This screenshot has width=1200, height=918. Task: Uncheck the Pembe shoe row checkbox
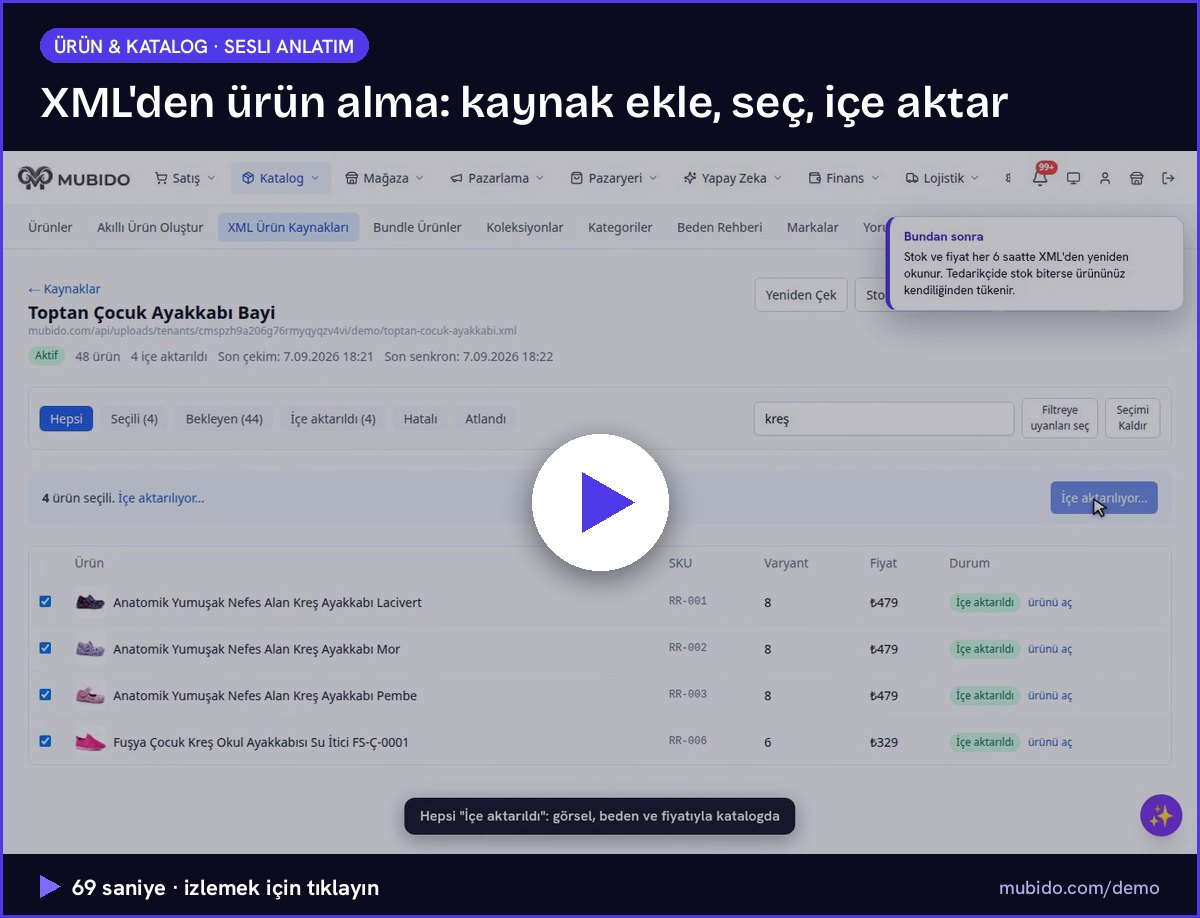(x=45, y=695)
